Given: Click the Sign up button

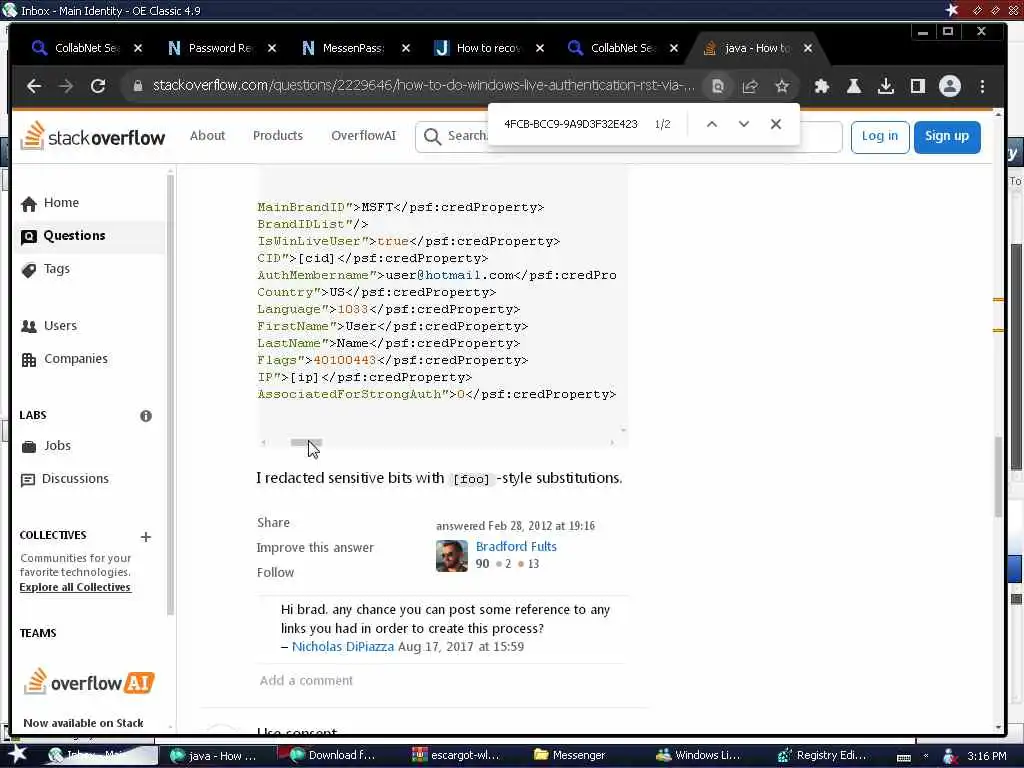Looking at the screenshot, I should click(947, 136).
